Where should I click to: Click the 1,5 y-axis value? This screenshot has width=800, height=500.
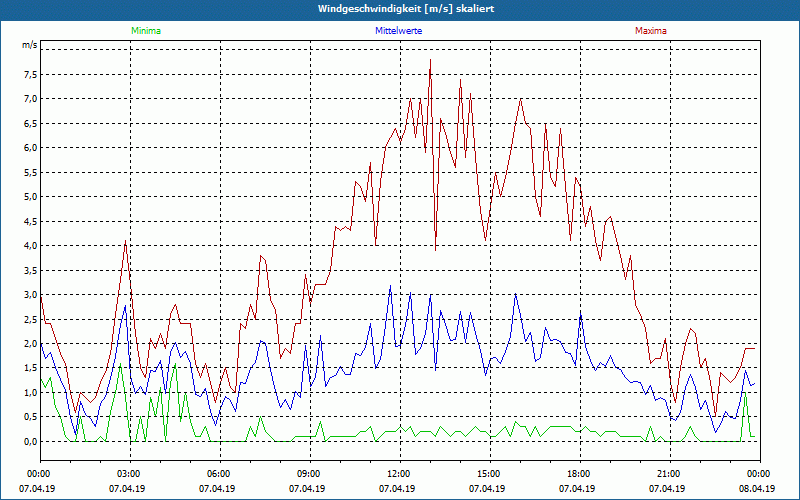(31, 368)
